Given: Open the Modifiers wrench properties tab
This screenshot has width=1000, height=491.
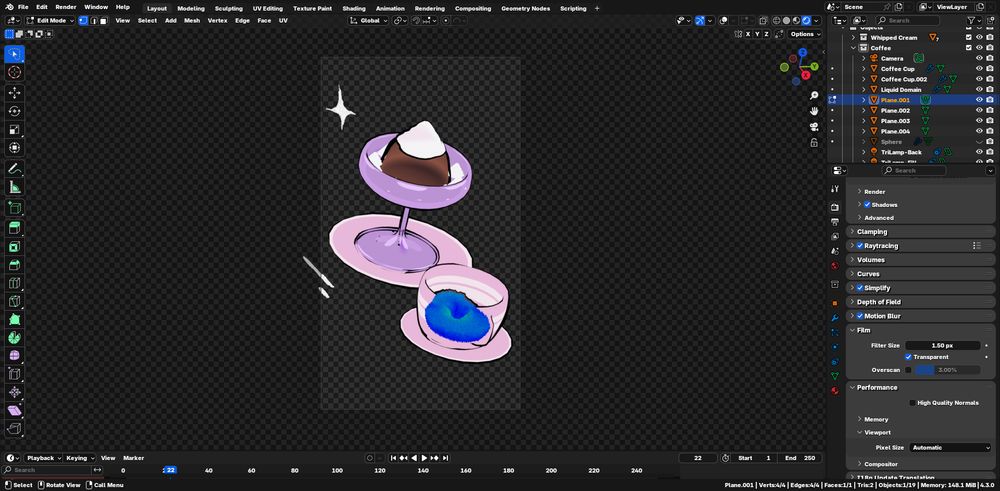Looking at the screenshot, I should pyautogui.click(x=835, y=318).
